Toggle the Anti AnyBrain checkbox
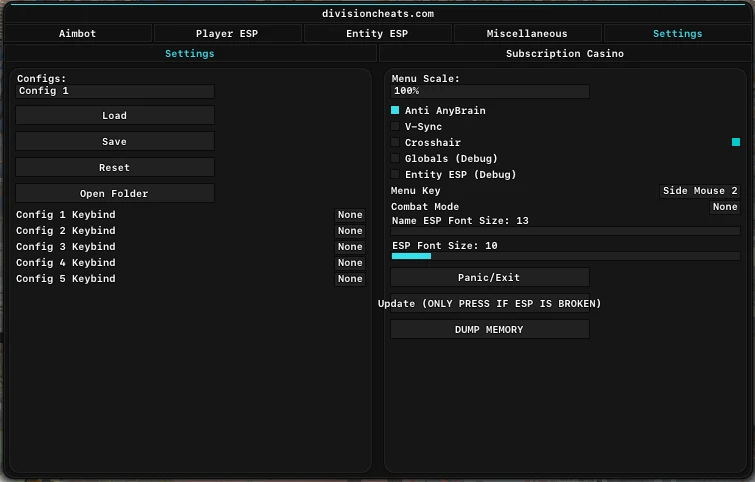The image size is (755, 482). [x=395, y=110]
